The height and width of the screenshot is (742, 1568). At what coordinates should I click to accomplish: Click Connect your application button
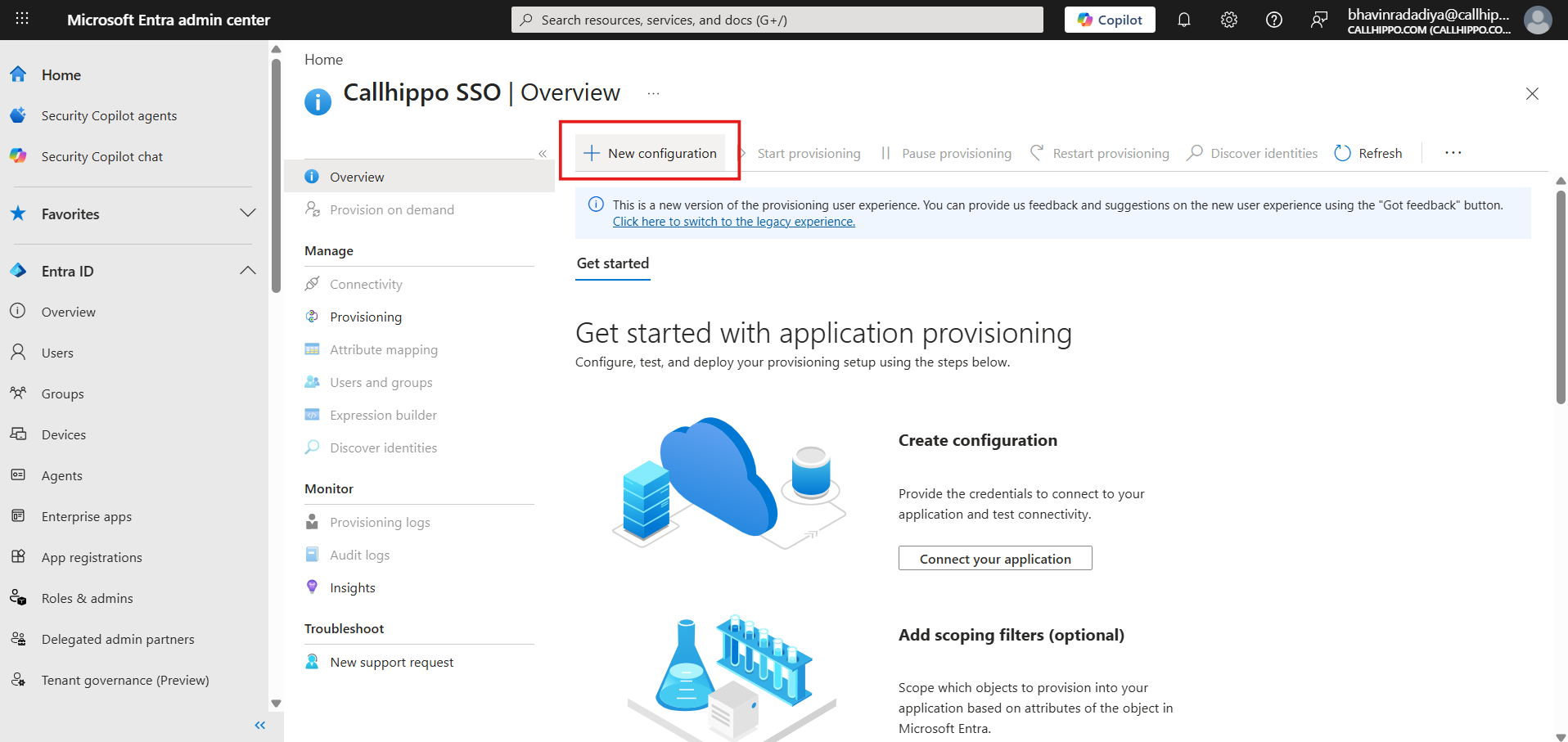click(995, 558)
